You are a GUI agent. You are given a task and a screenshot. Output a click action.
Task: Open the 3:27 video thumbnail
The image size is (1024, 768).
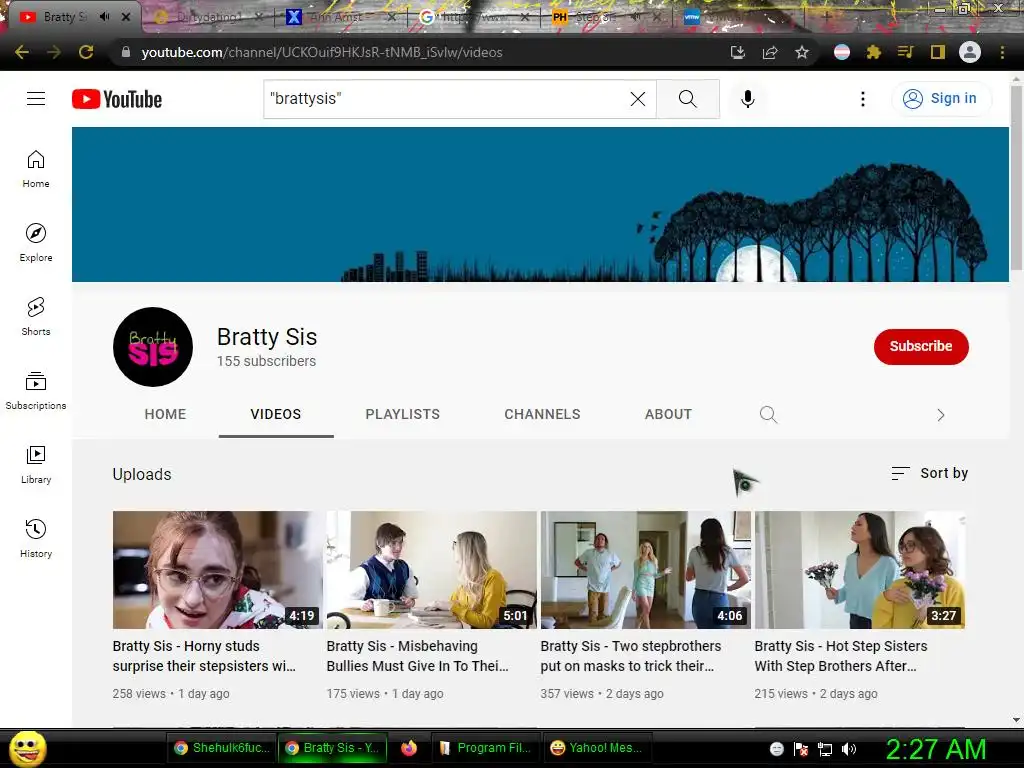point(859,569)
